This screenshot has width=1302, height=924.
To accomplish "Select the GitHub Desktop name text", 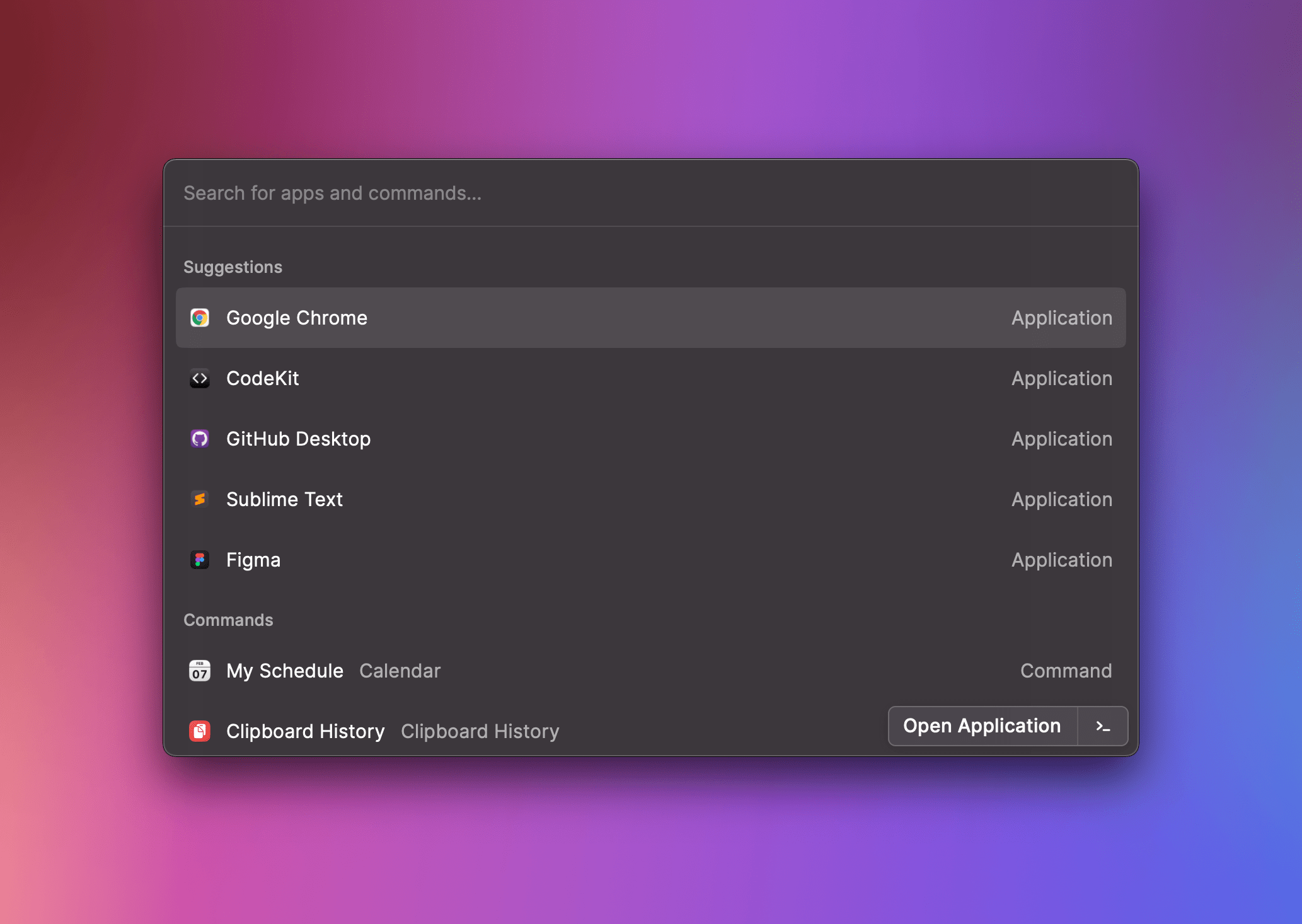I will (299, 439).
